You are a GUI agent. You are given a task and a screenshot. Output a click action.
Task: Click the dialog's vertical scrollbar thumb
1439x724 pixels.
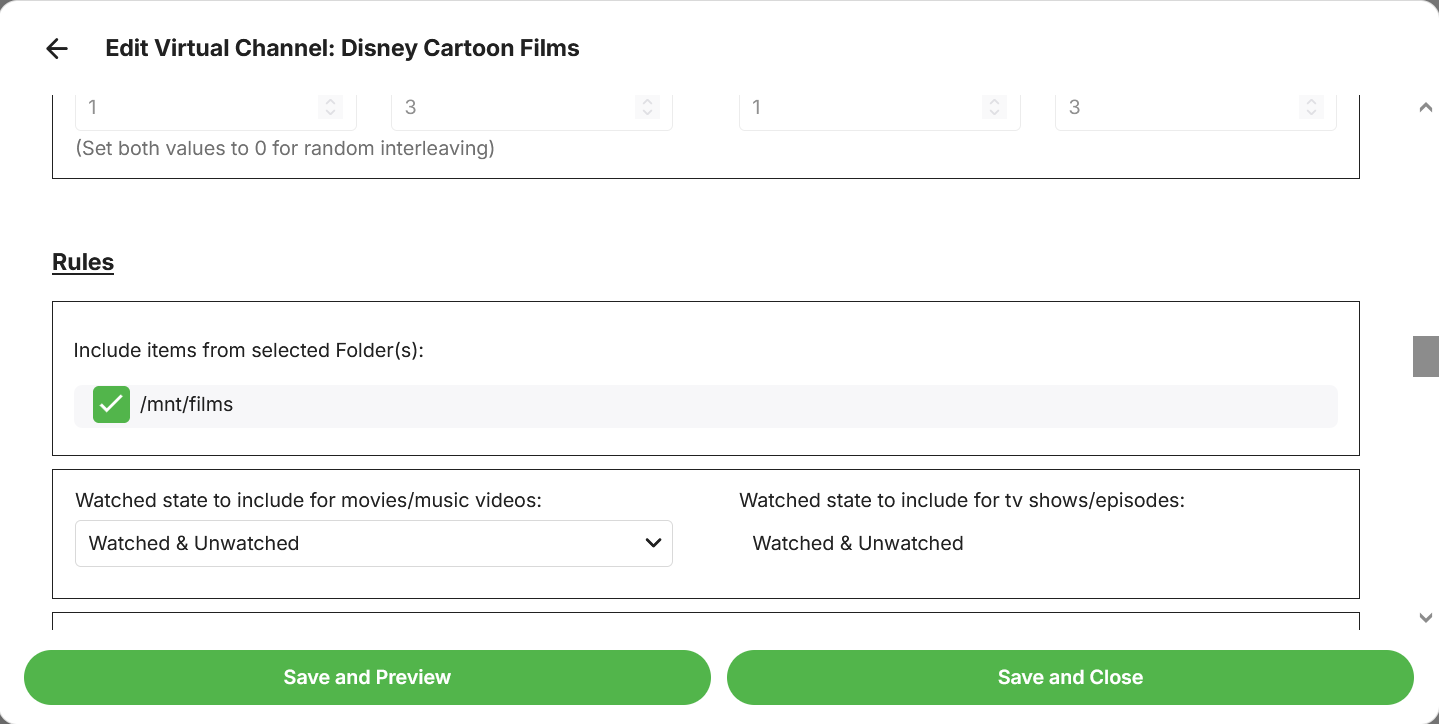1426,356
